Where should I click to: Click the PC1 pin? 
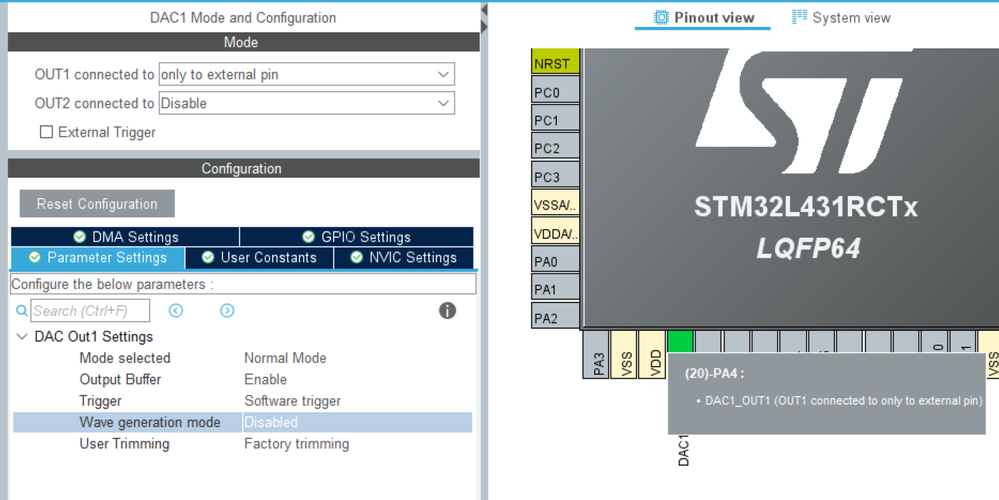point(556,118)
